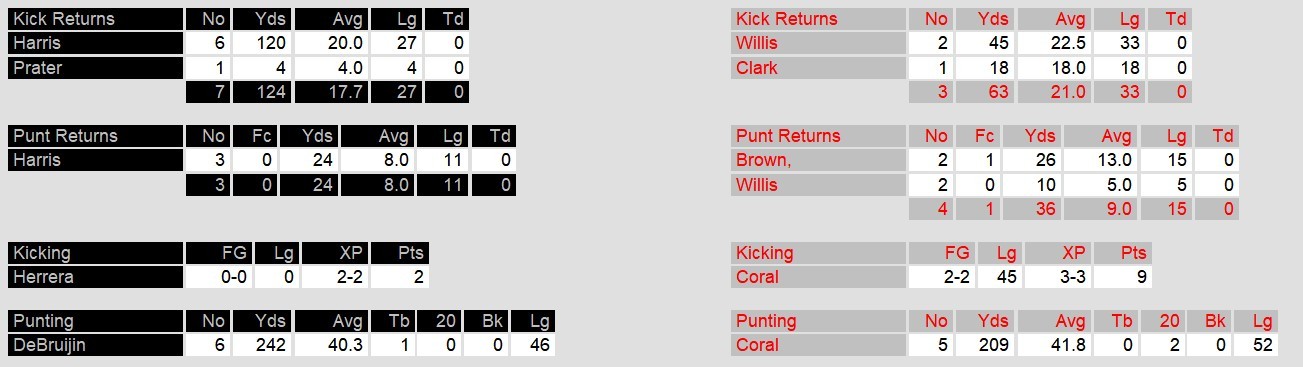1303x367 pixels.
Task: Click the black Kicking section header
Action: point(95,253)
